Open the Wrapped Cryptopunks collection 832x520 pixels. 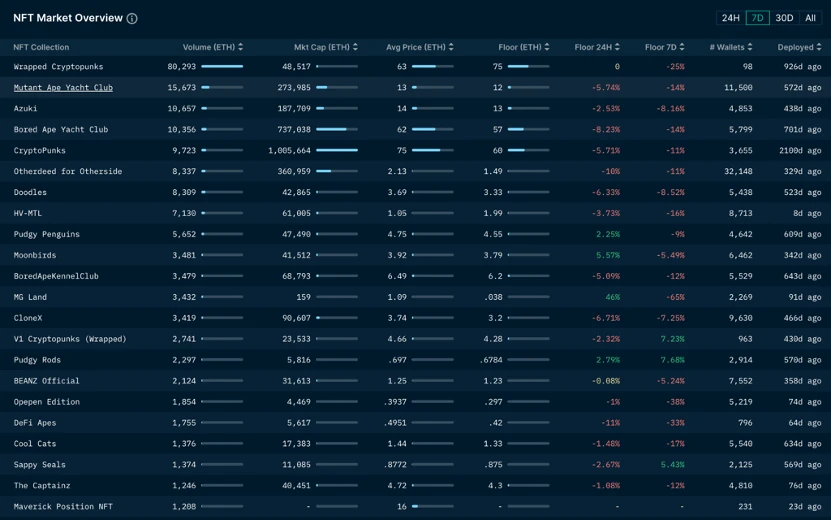click(58, 67)
